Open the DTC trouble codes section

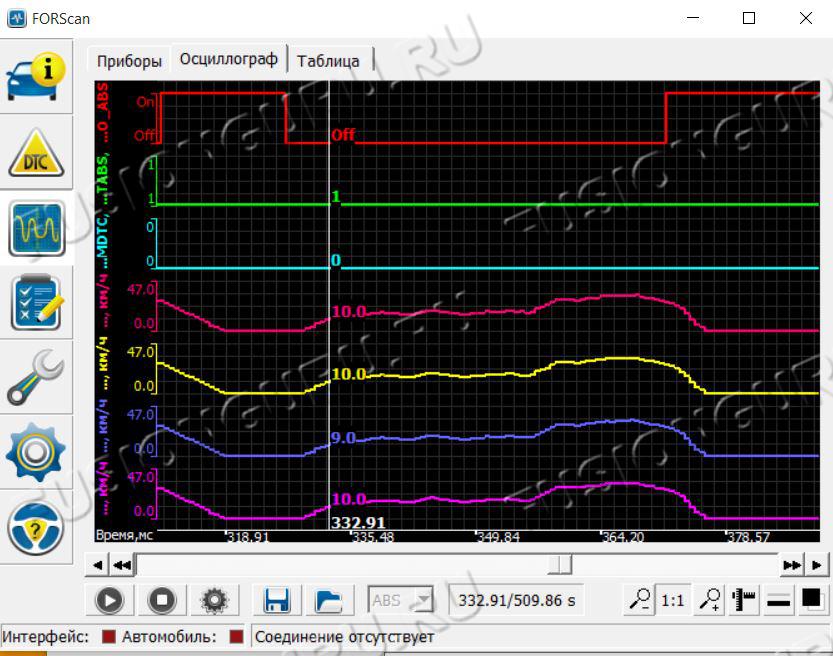36,152
